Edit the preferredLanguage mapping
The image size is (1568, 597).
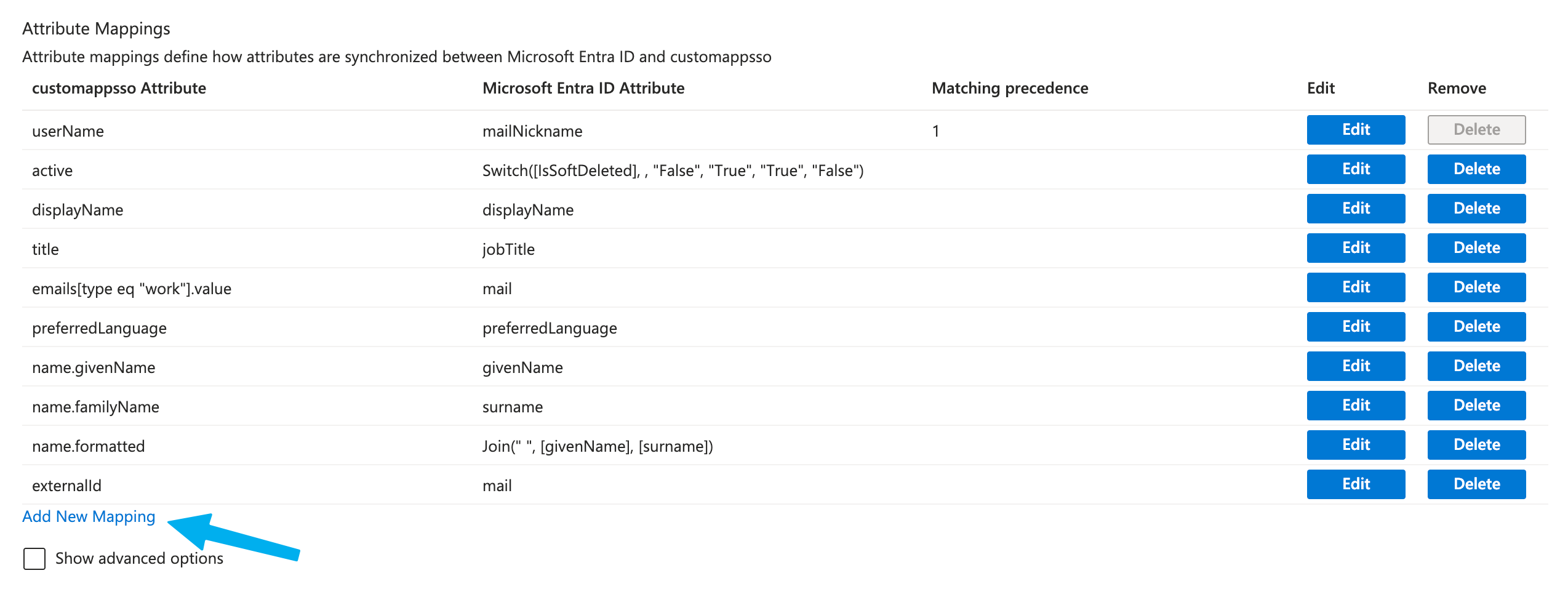(x=1356, y=327)
